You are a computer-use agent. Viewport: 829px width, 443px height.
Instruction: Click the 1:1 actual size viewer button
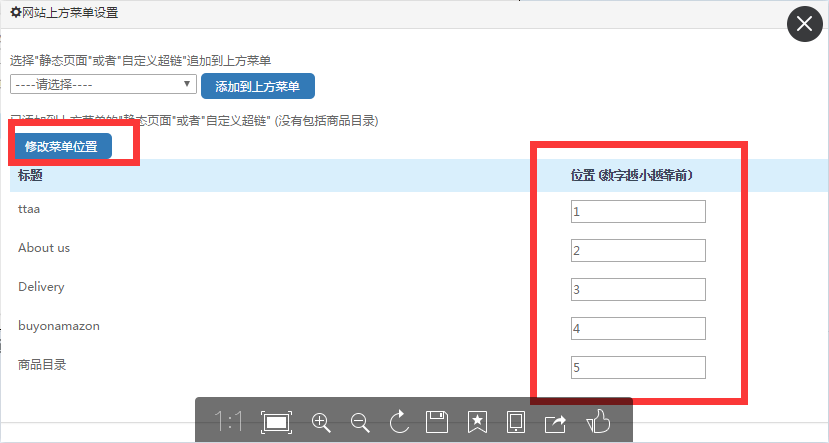pos(228,422)
